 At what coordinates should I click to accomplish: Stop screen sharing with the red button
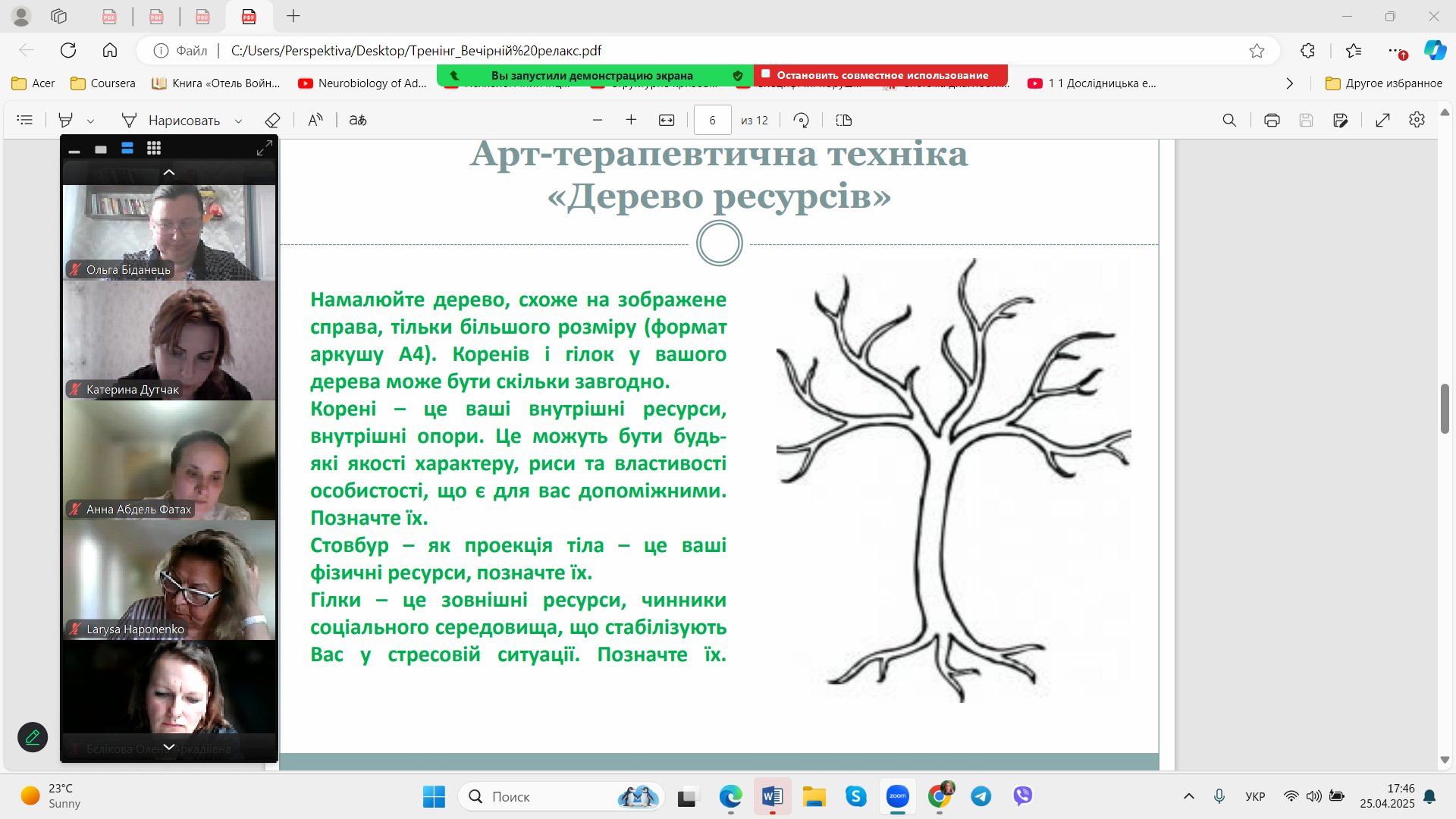click(x=880, y=75)
